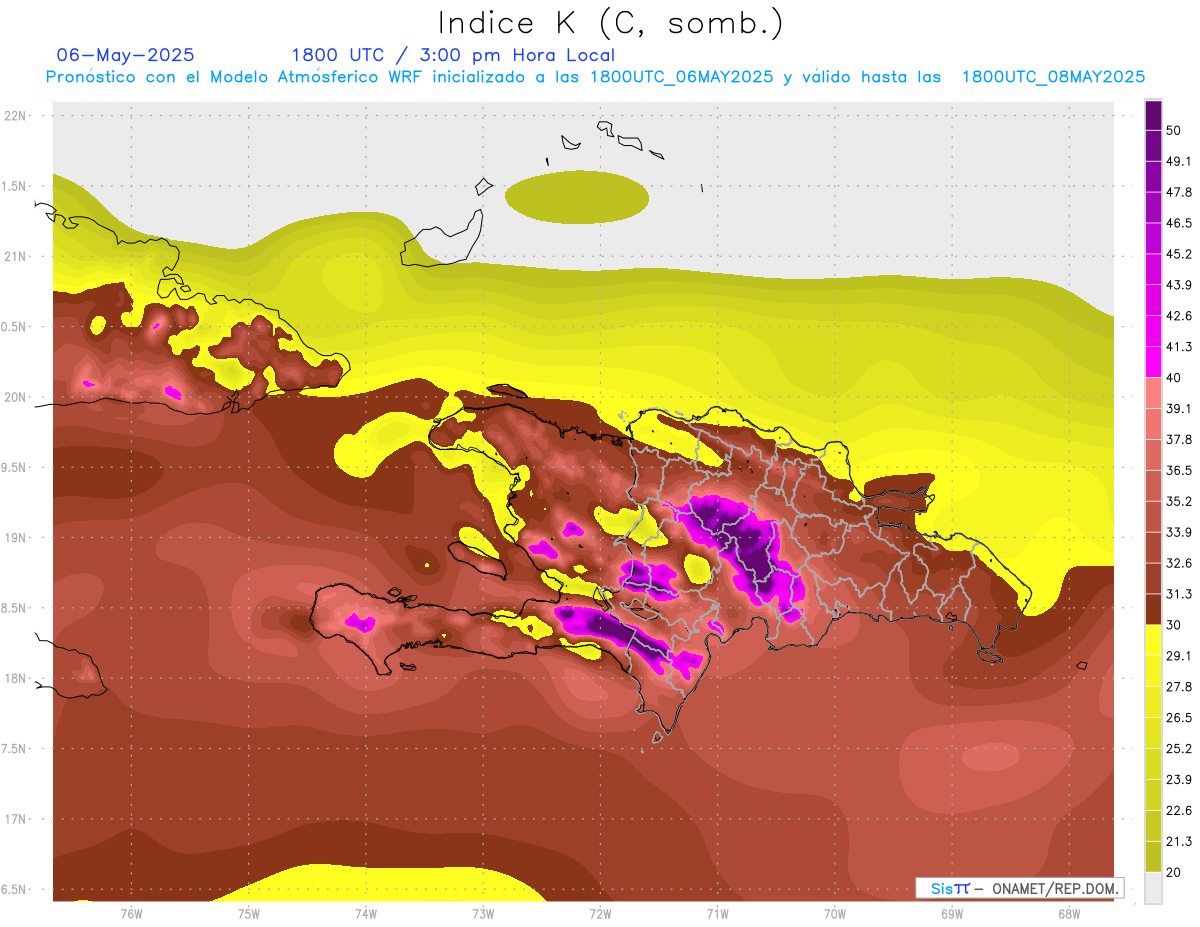The image size is (1200, 927).
Task: Click legend value "42.6"
Action: (x=1178, y=316)
